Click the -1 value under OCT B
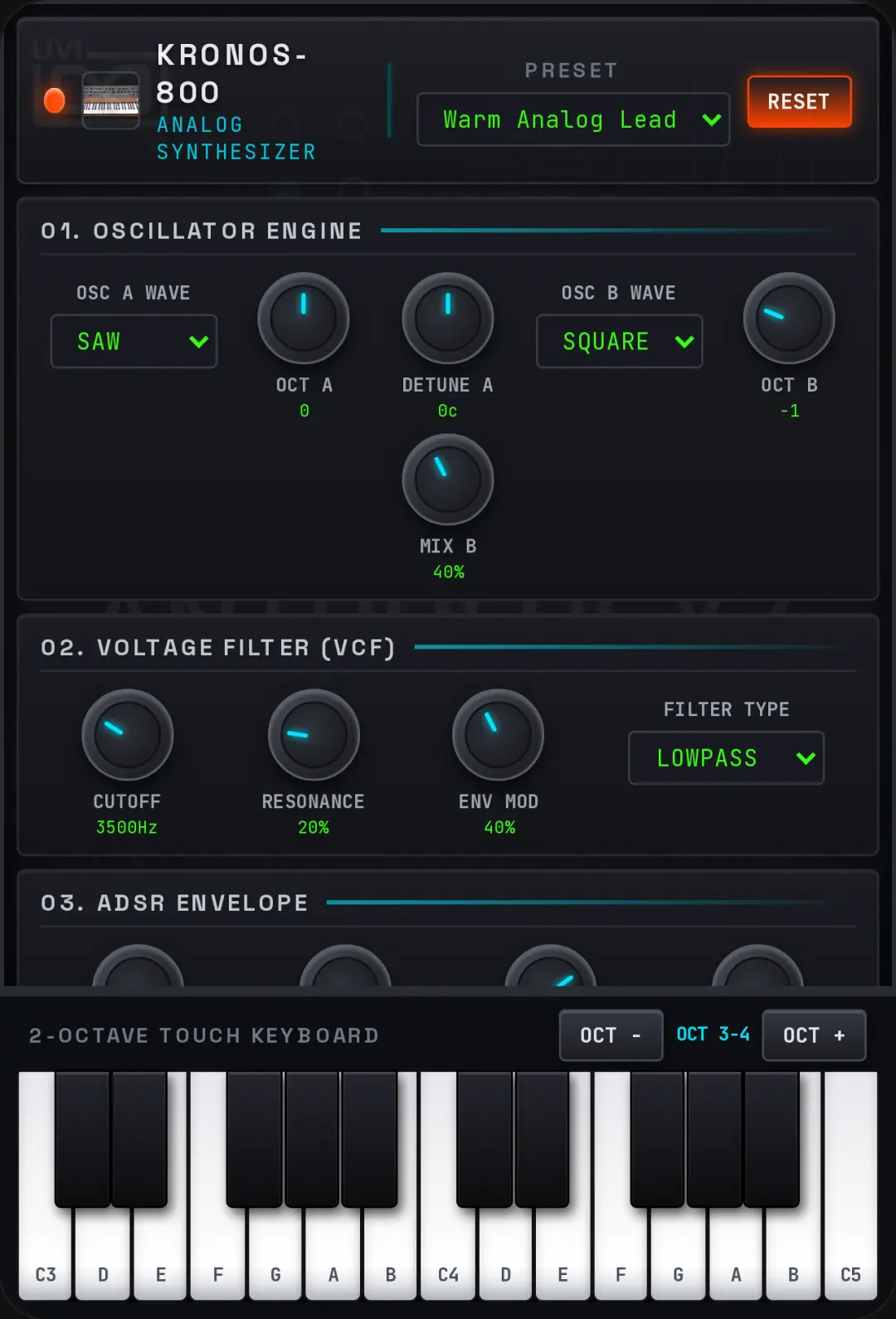 790,411
